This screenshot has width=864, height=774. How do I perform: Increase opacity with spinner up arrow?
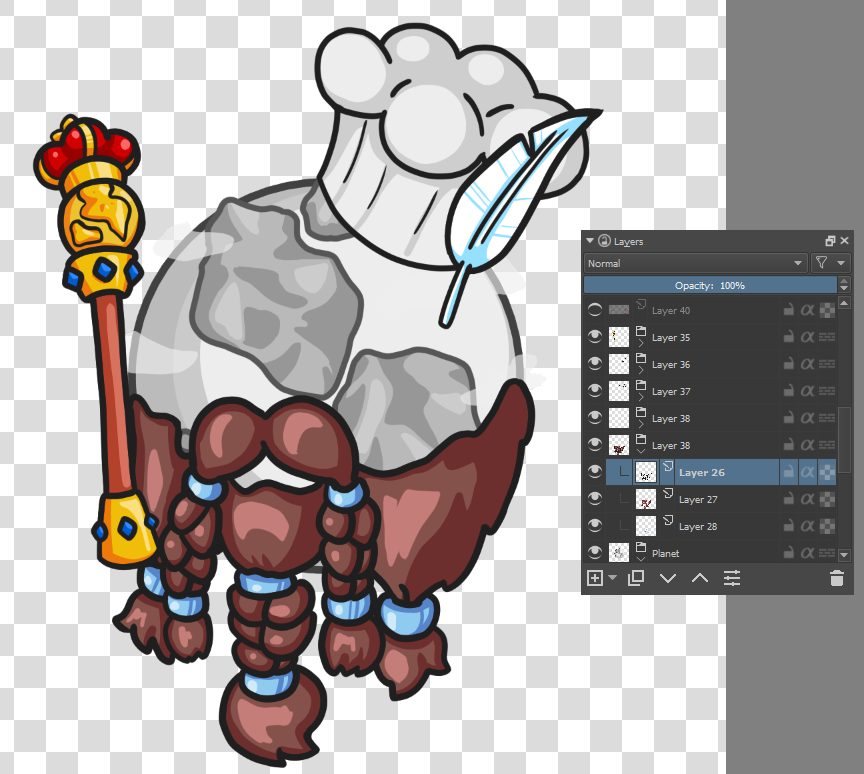(x=844, y=280)
